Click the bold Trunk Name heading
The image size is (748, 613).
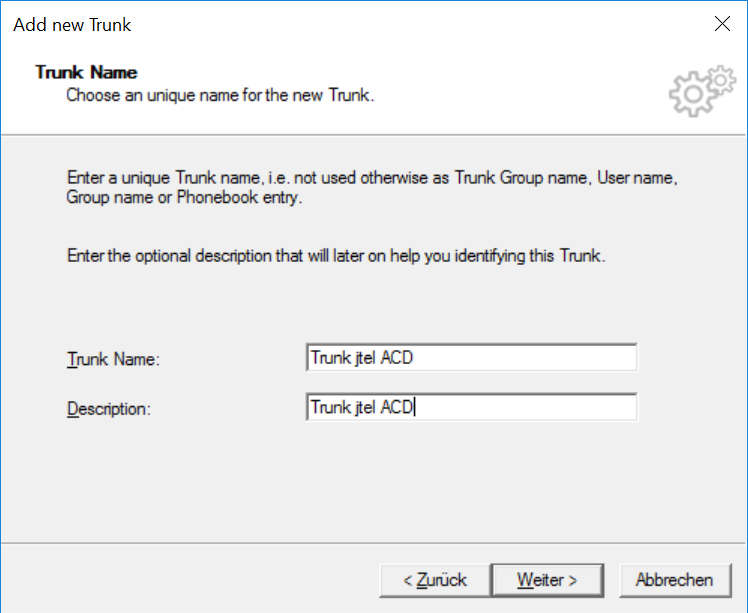pyautogui.click(x=86, y=73)
